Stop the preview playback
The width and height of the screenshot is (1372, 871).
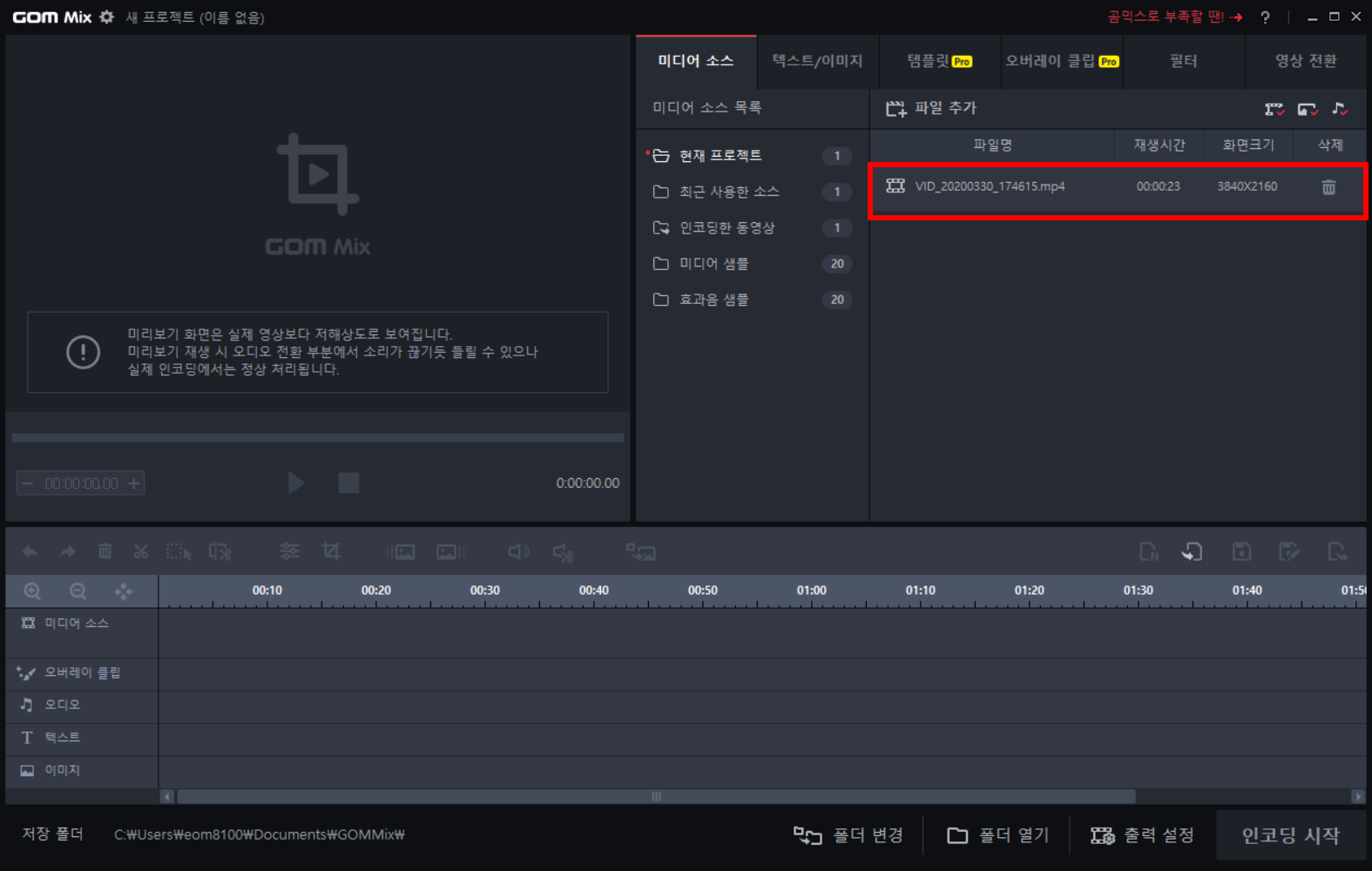348,483
